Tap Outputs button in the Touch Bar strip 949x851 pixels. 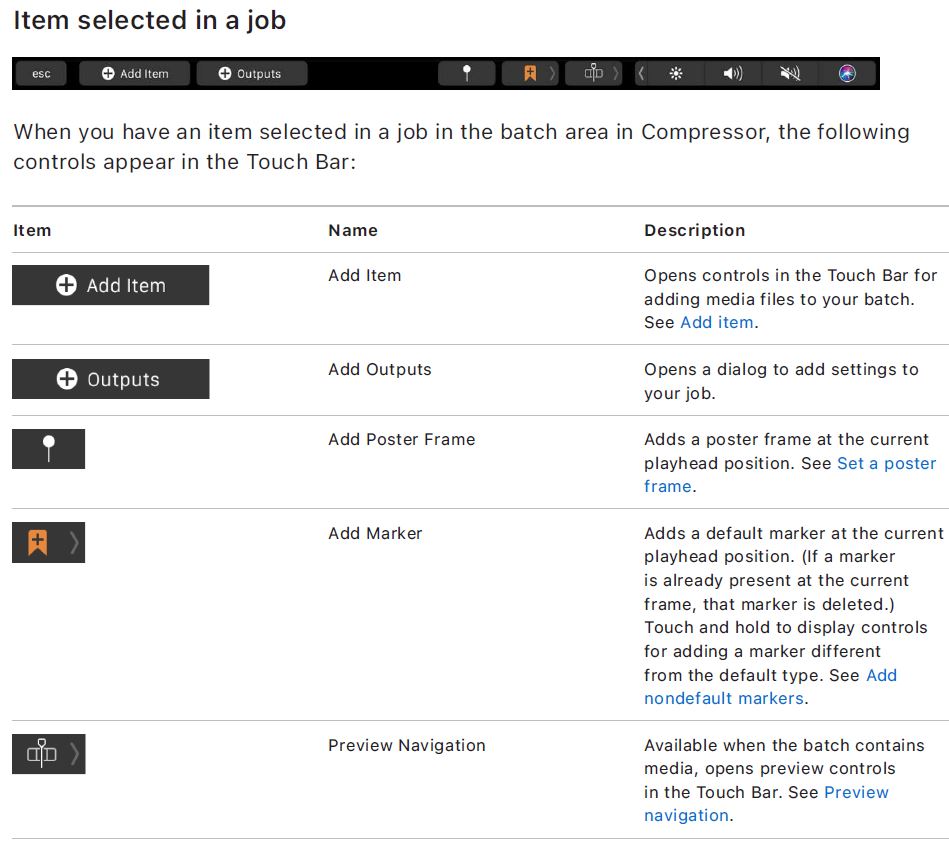251,74
